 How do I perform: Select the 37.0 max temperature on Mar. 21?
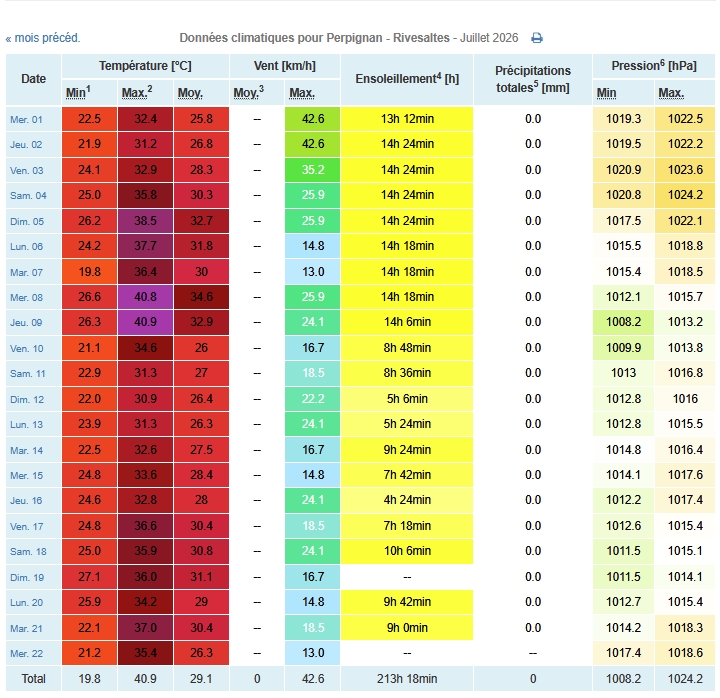[145, 628]
